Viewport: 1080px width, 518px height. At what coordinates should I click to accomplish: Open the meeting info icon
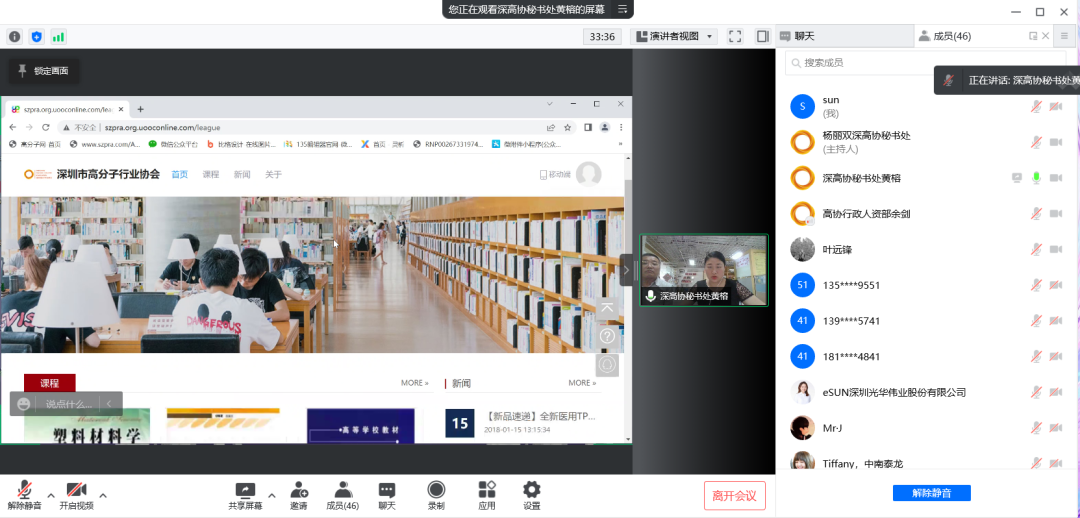[14, 37]
